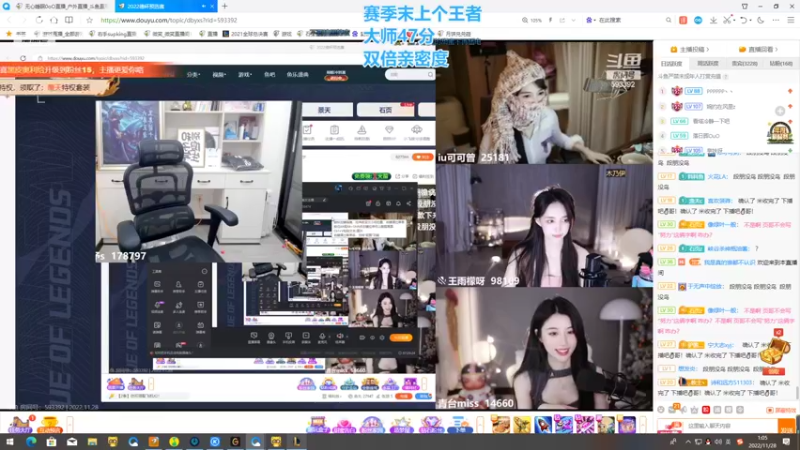
Task: Expand '视频' dropdown in Douyu nav
Action: [219, 74]
